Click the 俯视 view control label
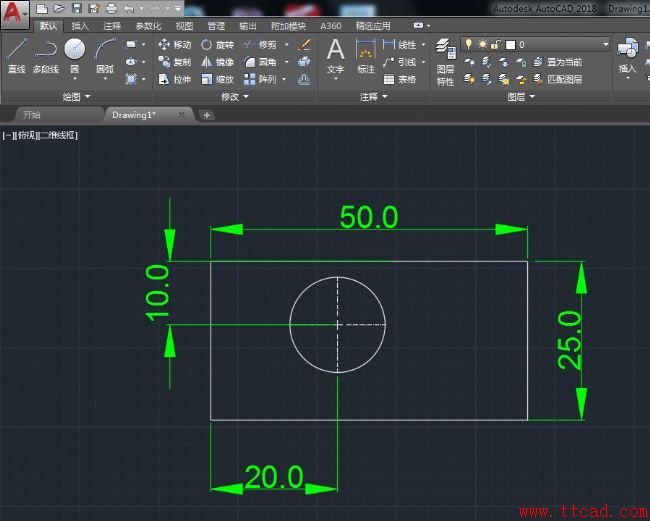 pyautogui.click(x=27, y=135)
